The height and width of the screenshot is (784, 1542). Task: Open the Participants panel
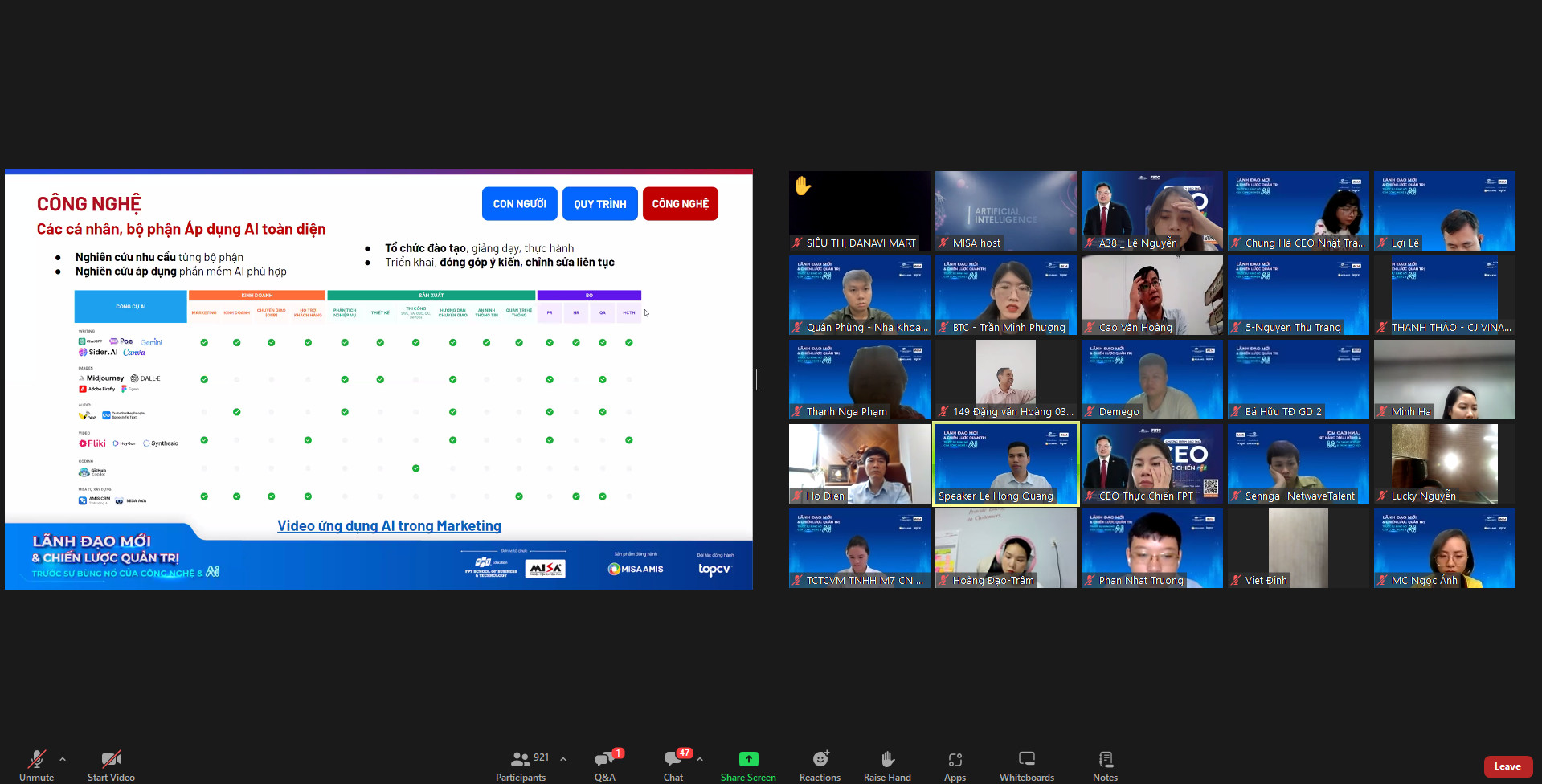(x=521, y=766)
